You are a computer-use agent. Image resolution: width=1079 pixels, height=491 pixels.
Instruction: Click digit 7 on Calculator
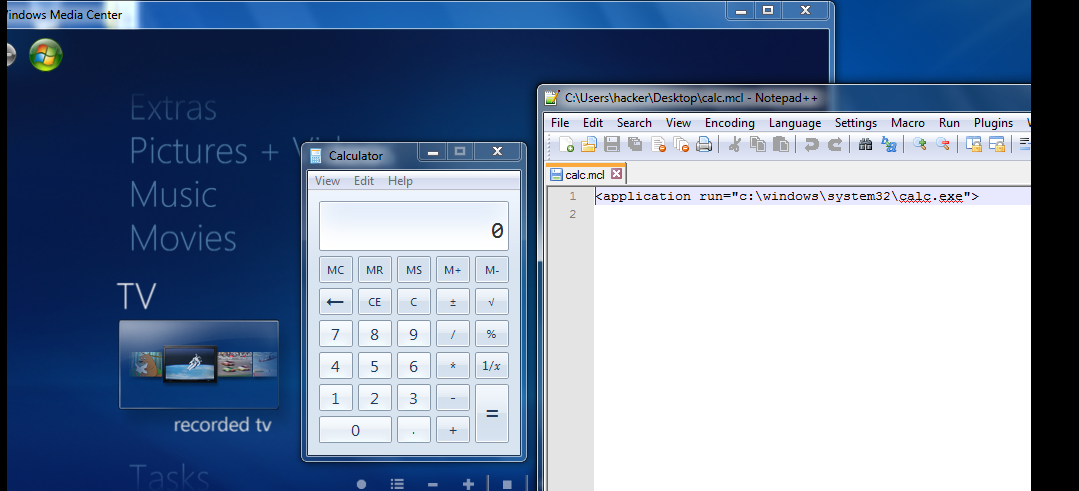tap(336, 334)
